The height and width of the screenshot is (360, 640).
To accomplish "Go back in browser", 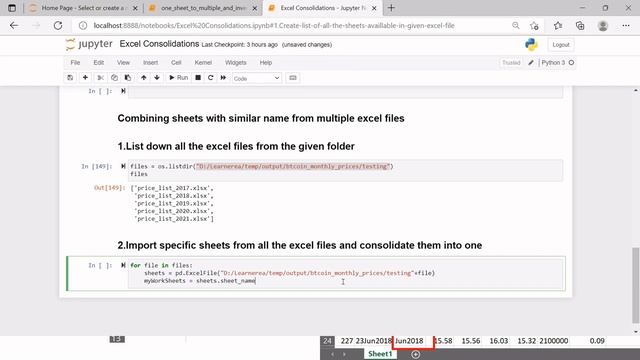I will (14, 25).
